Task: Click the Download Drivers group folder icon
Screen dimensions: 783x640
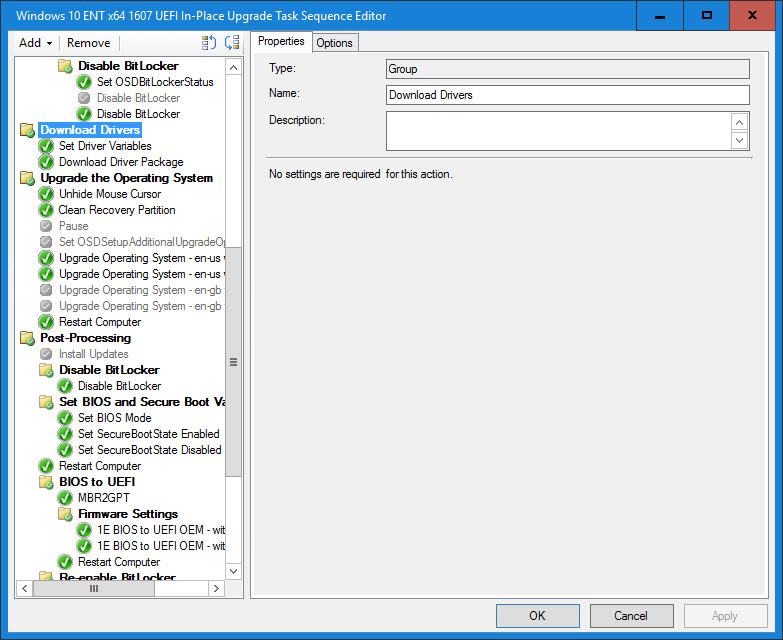Action: [x=27, y=130]
